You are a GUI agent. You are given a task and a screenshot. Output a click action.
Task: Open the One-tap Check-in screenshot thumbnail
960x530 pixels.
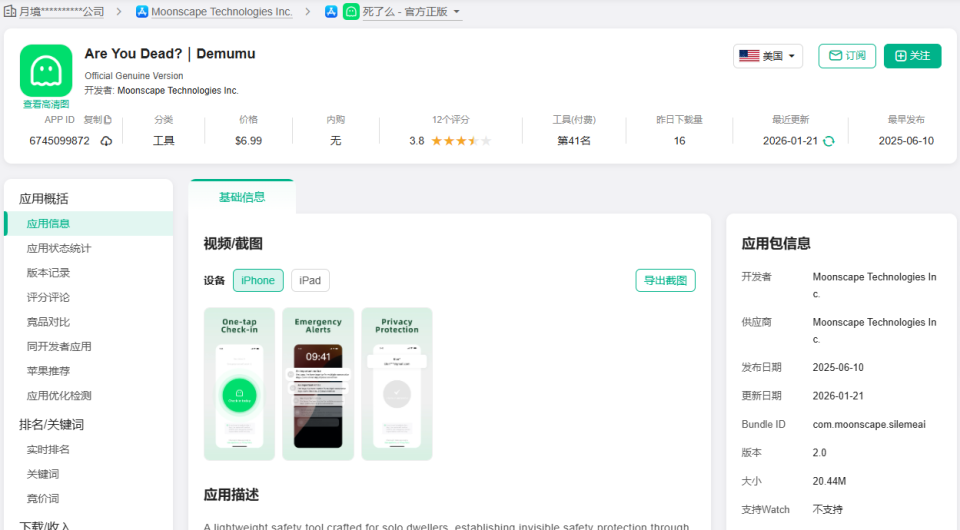tap(239, 384)
